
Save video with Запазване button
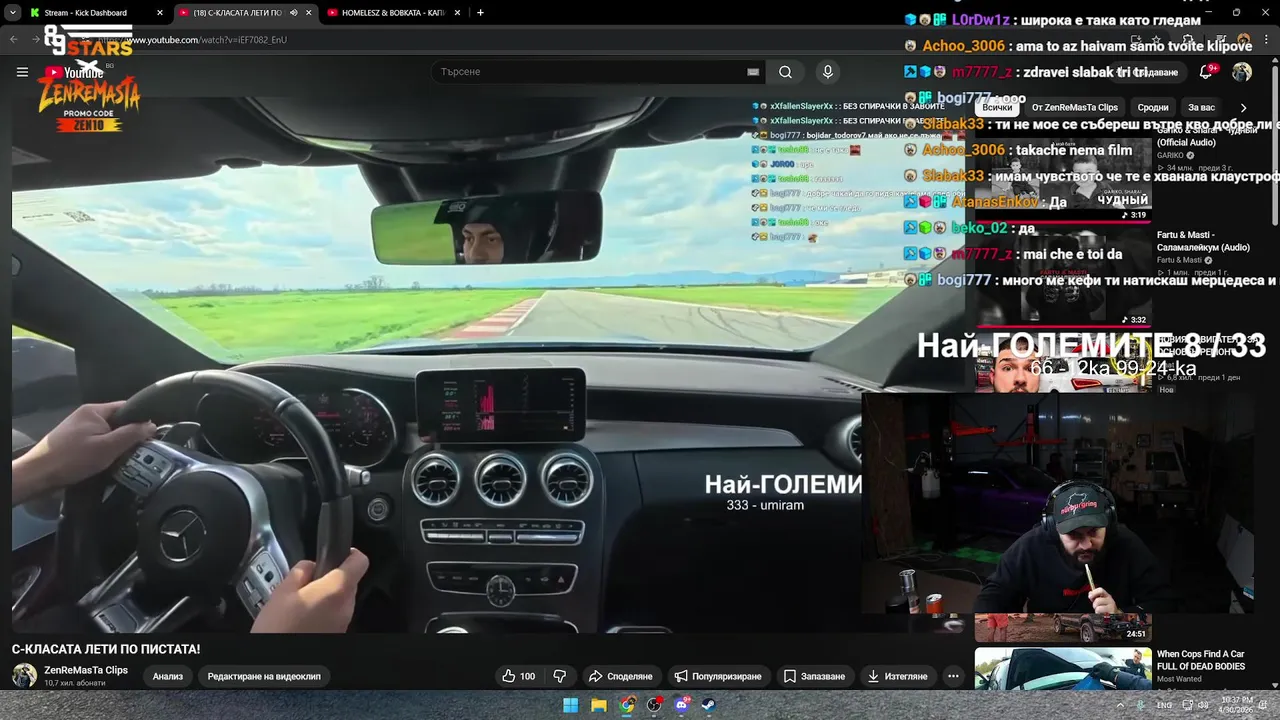814,676
